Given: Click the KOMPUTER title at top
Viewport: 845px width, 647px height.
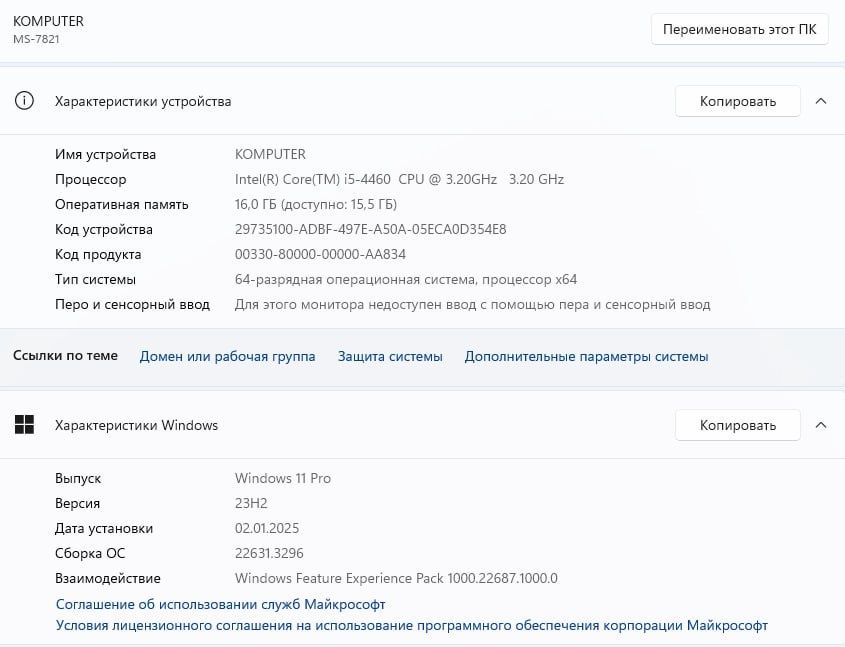Looking at the screenshot, I should (49, 21).
